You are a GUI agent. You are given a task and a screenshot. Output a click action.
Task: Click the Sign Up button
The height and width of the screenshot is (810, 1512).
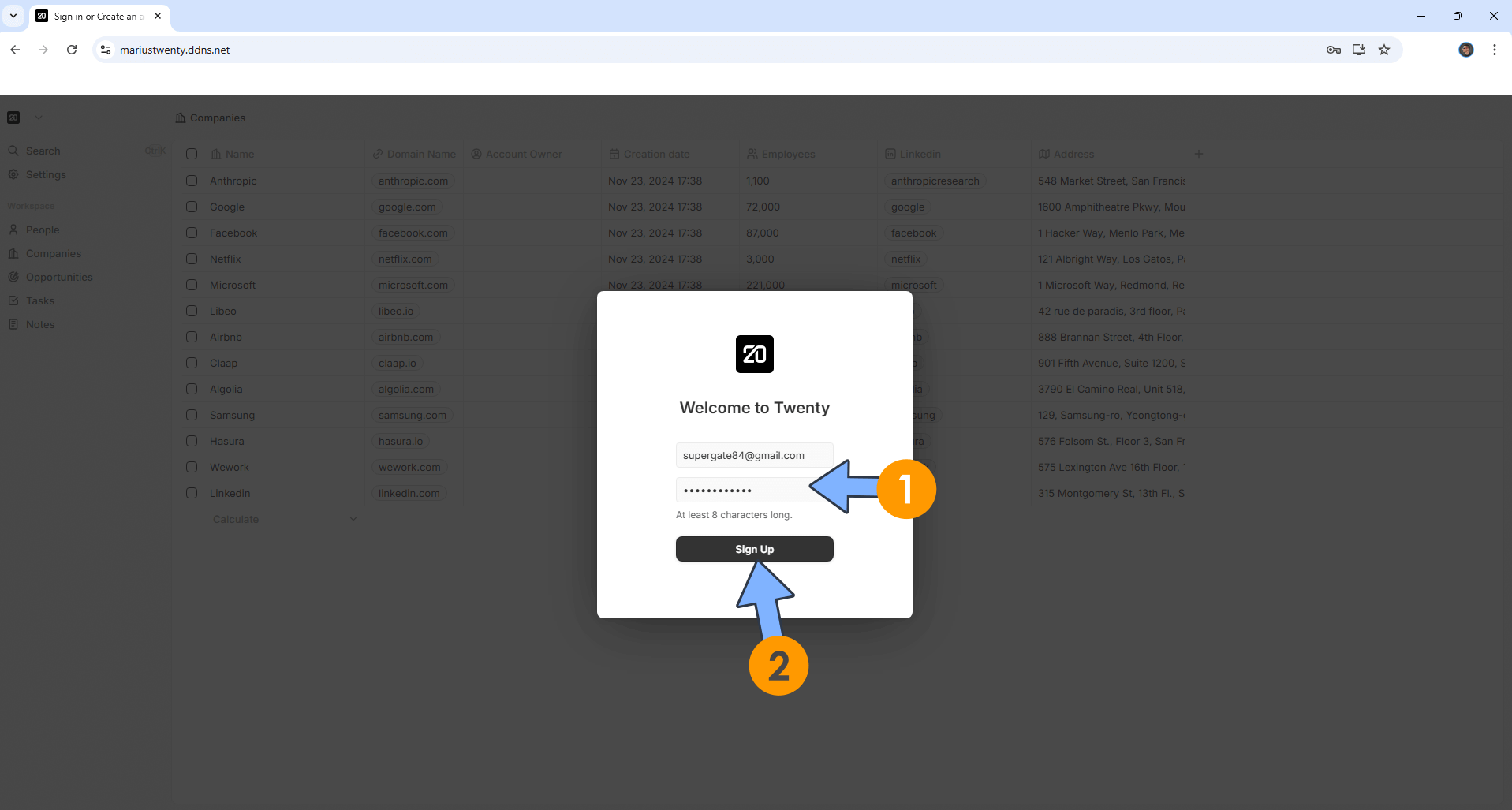tap(754, 549)
